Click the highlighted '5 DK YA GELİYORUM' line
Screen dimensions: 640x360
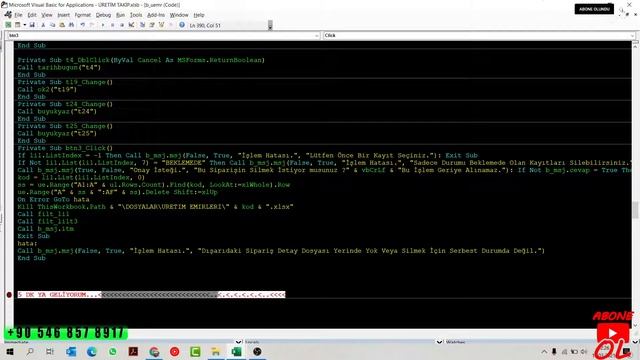pyautogui.click(x=151, y=294)
